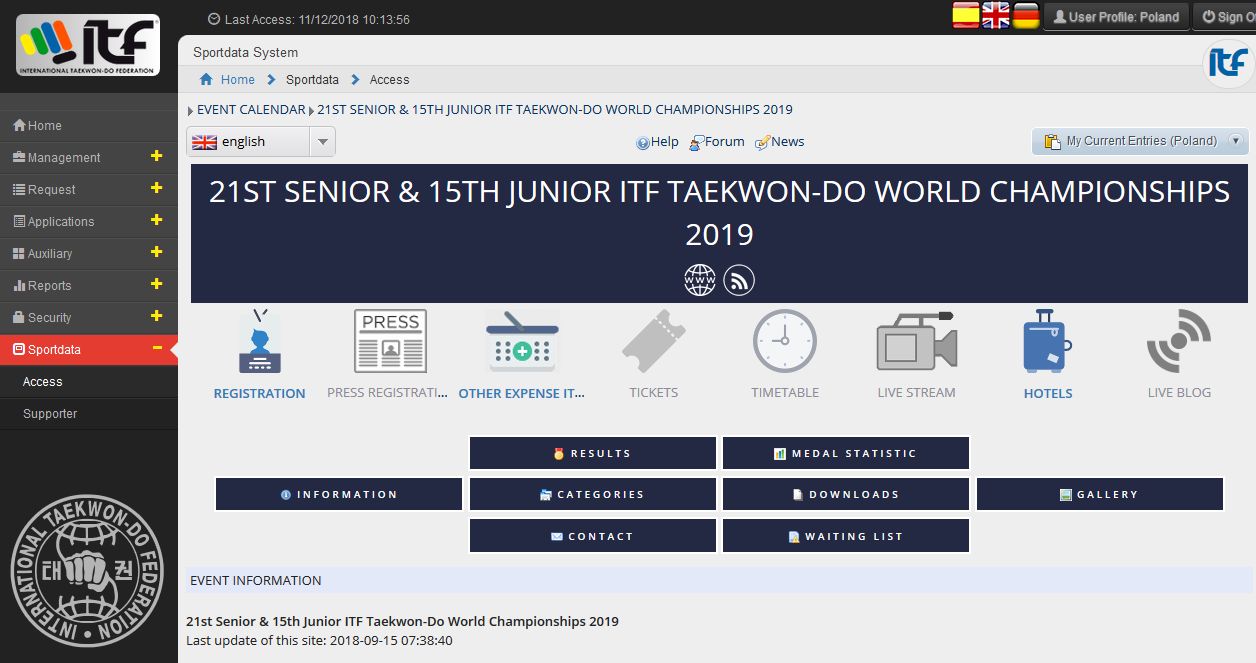Expand the Management menu plus icon
The height and width of the screenshot is (663, 1256).
coord(156,156)
